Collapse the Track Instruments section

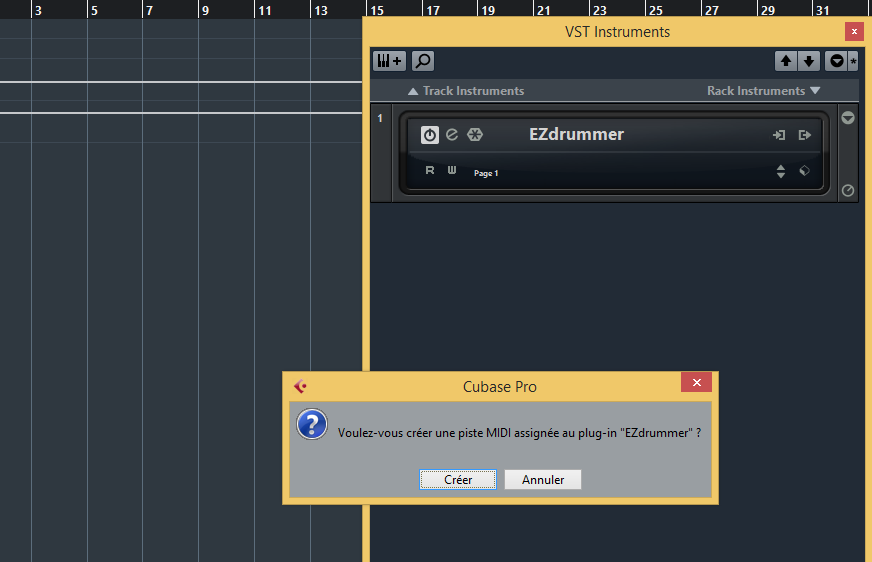(x=466, y=91)
